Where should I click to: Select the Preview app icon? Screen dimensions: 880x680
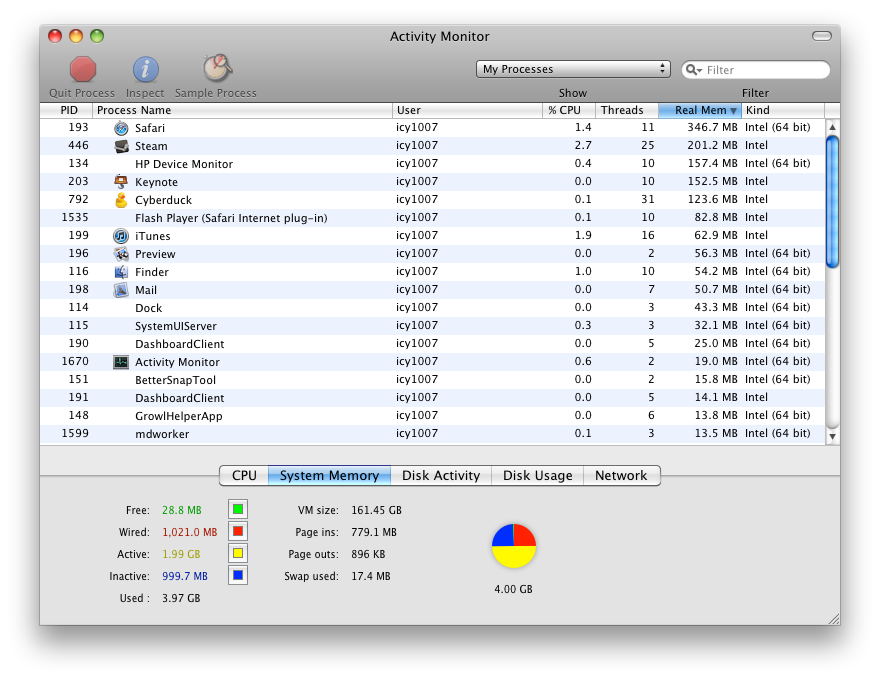coord(121,254)
